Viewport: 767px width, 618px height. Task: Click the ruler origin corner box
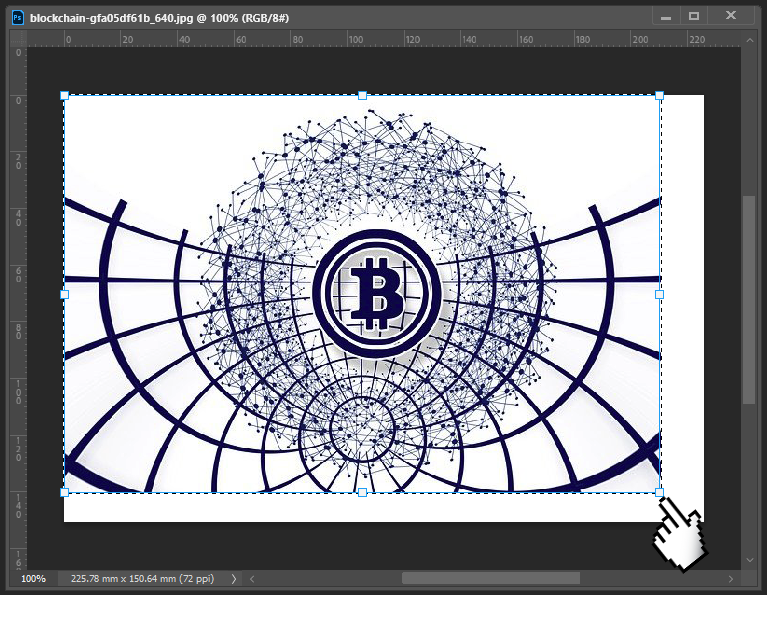point(19,39)
